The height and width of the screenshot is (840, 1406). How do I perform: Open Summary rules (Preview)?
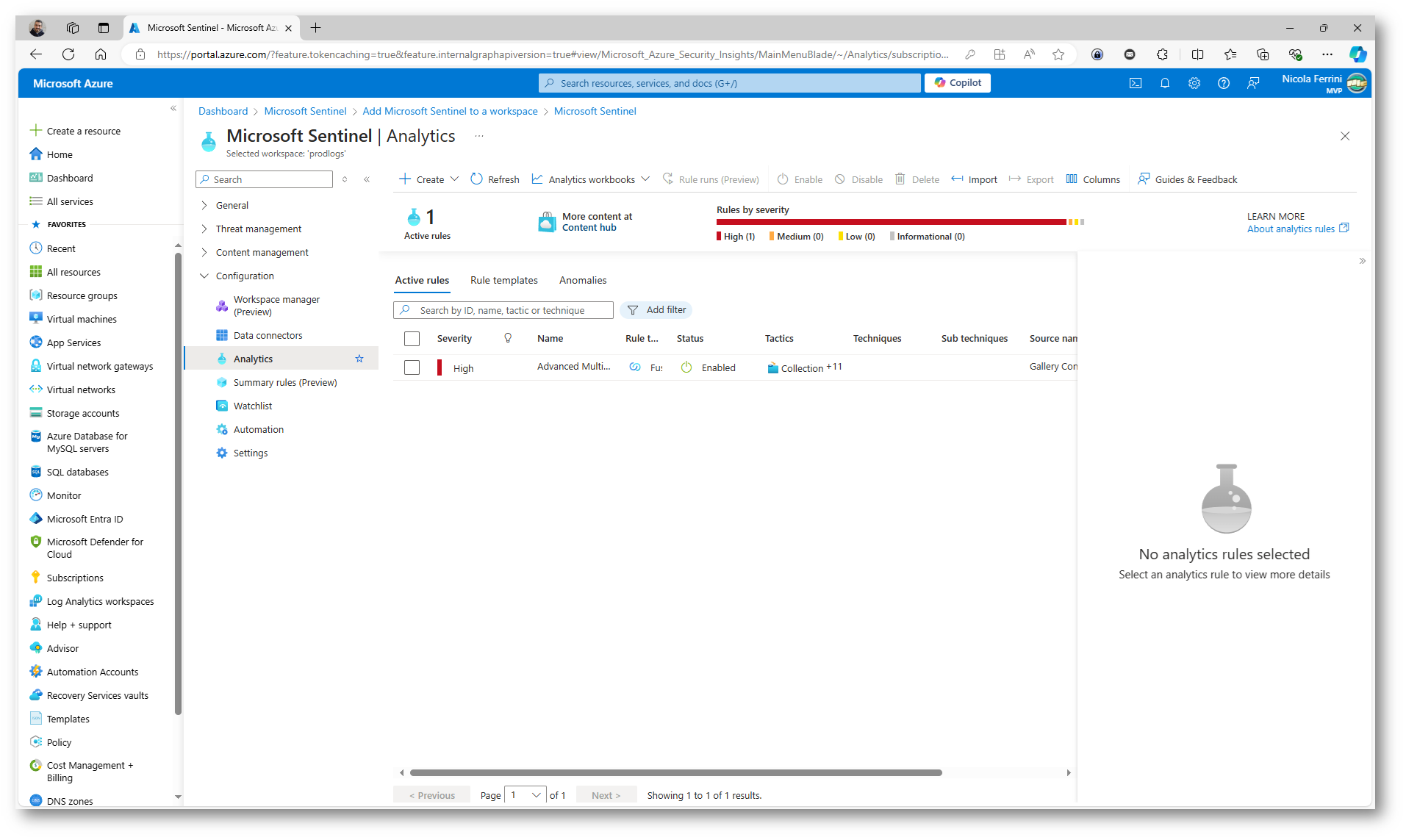(285, 382)
